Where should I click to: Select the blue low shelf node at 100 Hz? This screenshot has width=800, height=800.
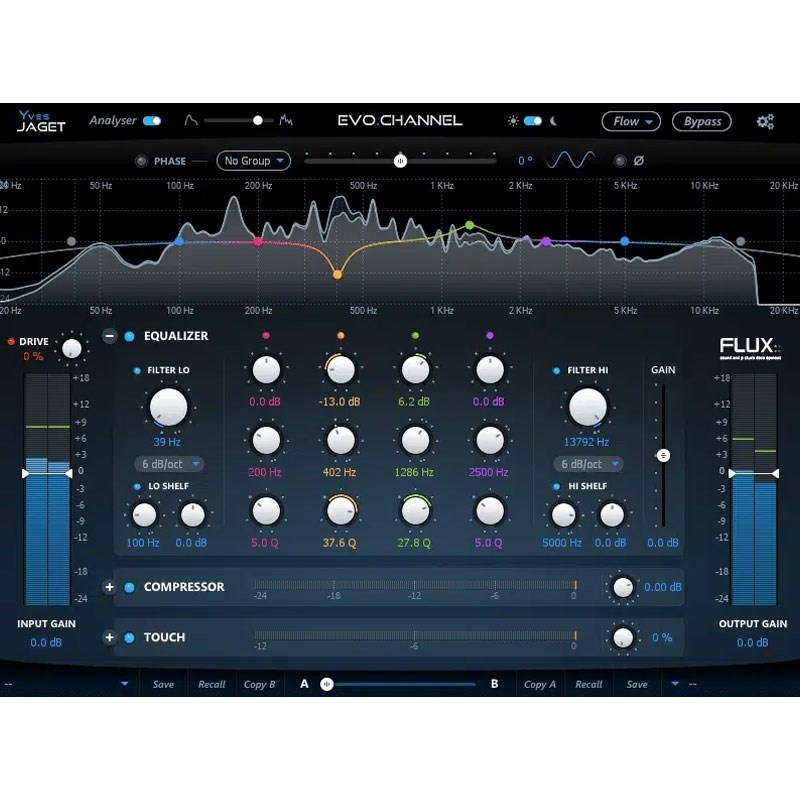click(x=179, y=241)
